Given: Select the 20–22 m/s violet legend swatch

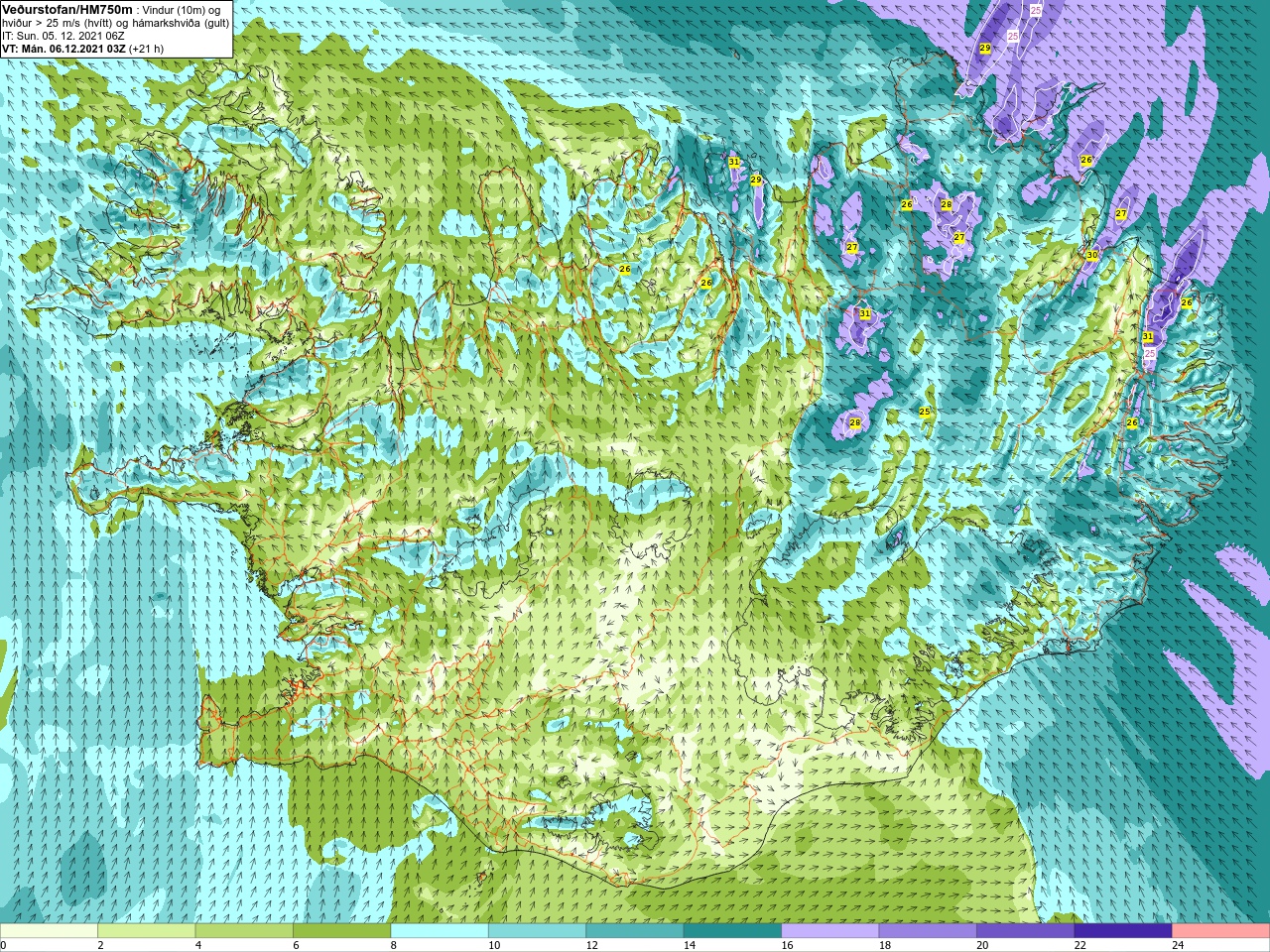Looking at the screenshot, I should 1026,931.
